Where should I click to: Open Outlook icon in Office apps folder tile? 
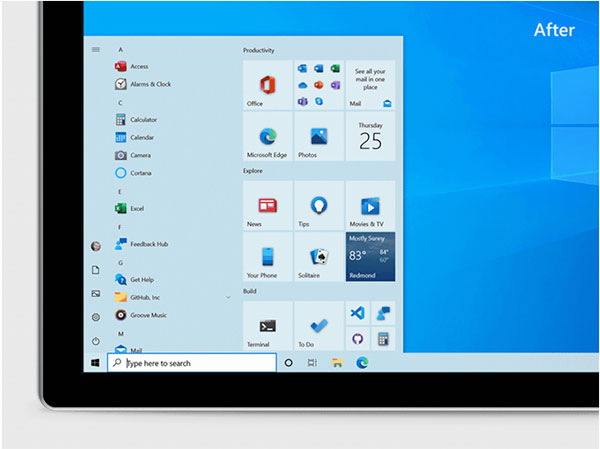(302, 69)
